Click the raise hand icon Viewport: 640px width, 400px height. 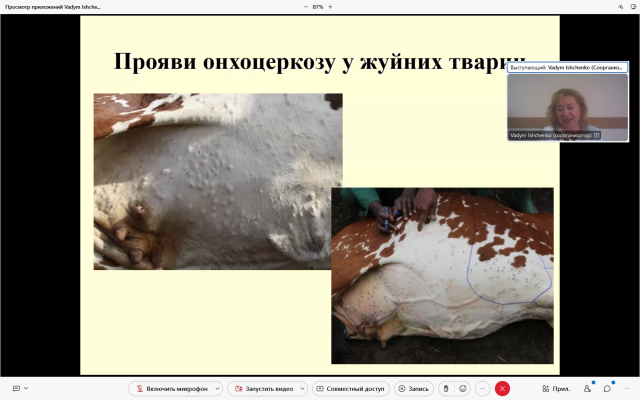pos(446,389)
